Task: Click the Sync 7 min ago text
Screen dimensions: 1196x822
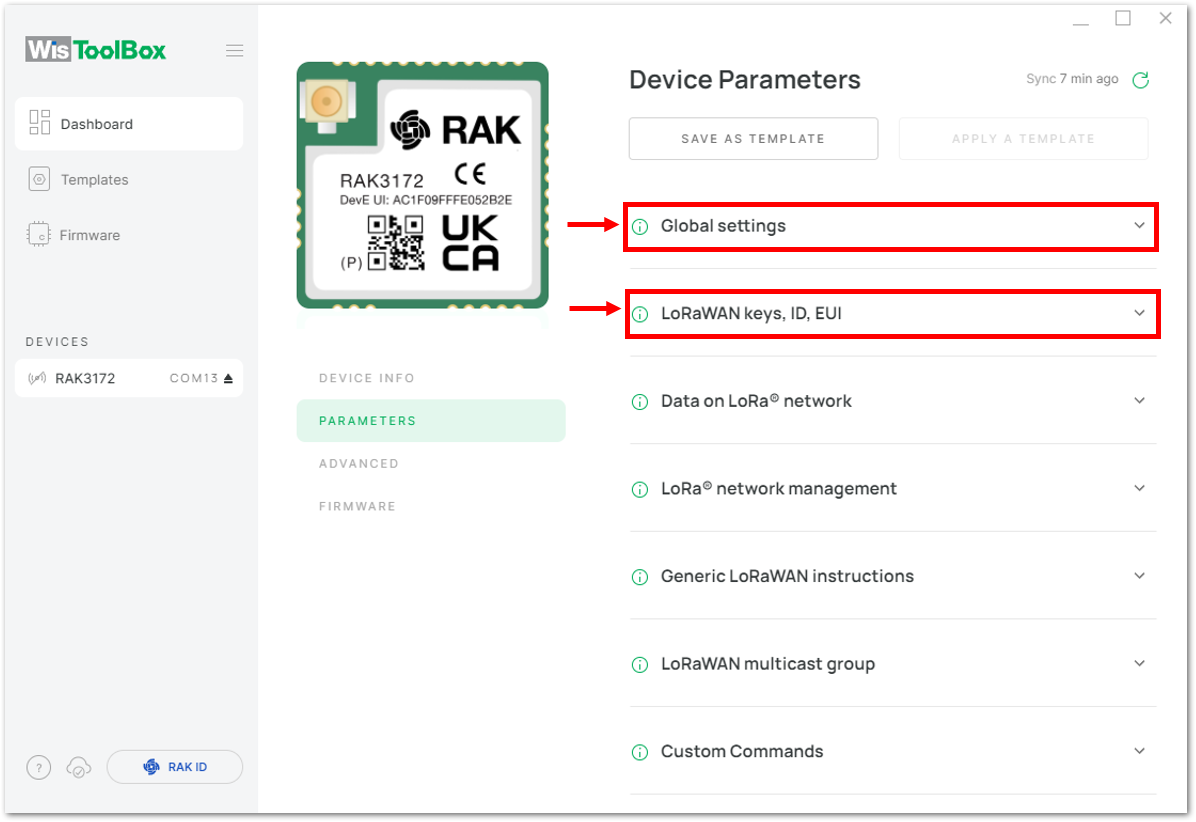Action: pos(1072,79)
